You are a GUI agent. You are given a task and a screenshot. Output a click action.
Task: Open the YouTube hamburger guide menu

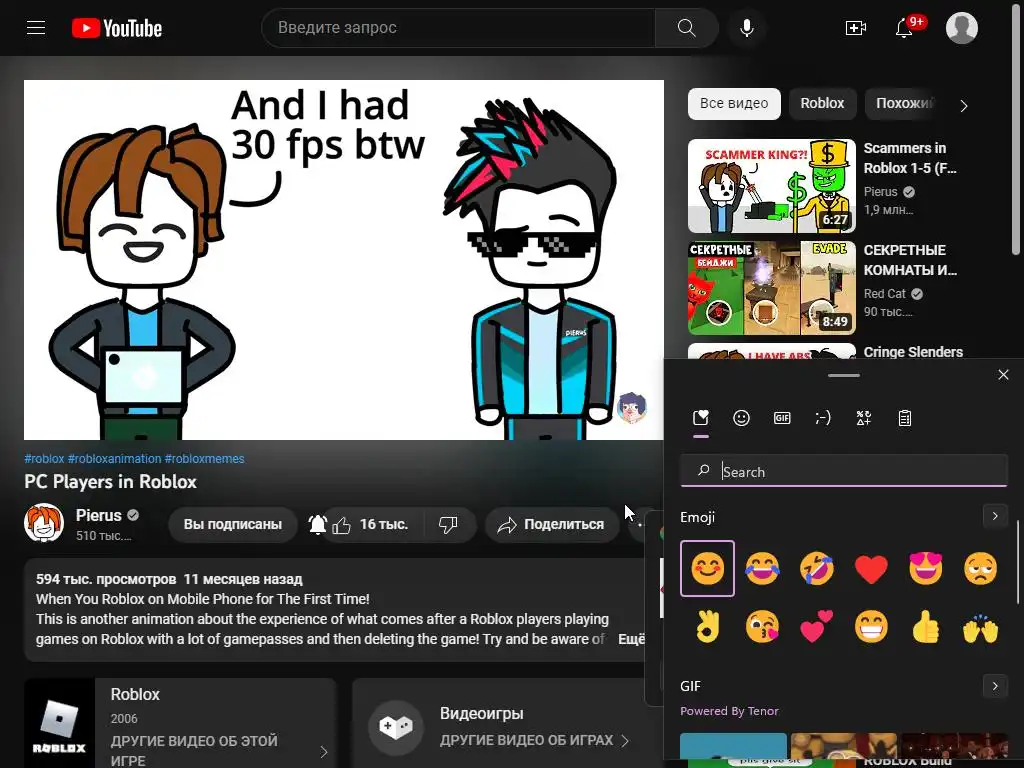(36, 27)
